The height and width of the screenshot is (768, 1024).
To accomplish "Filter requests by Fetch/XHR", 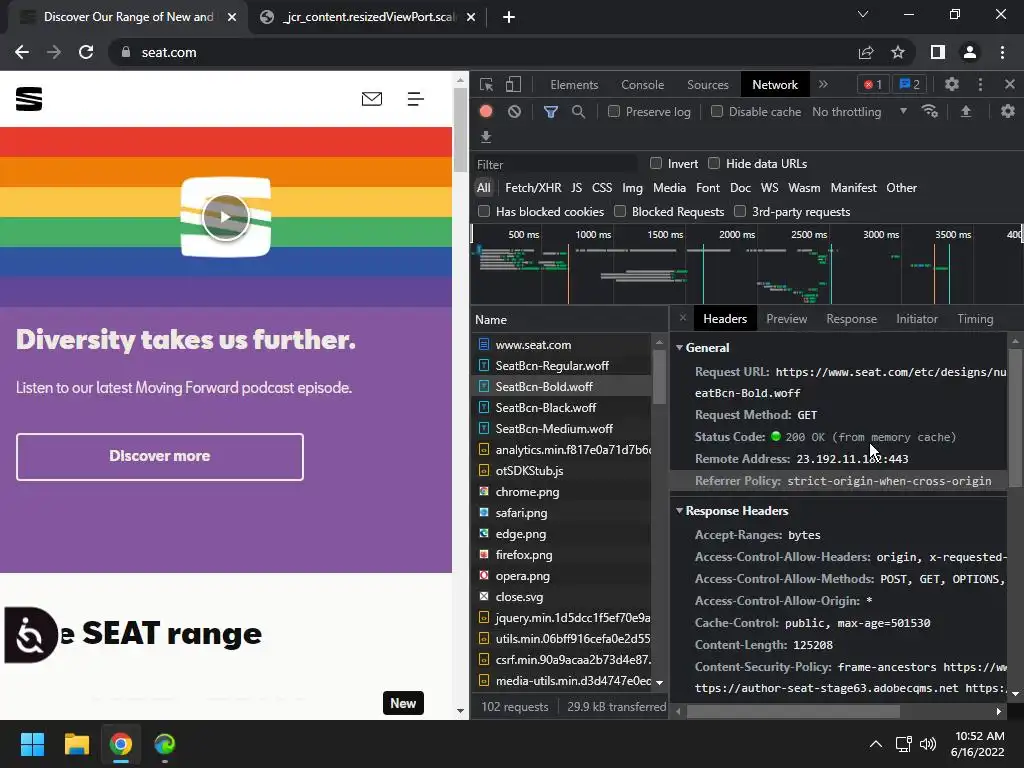I will (x=533, y=188).
